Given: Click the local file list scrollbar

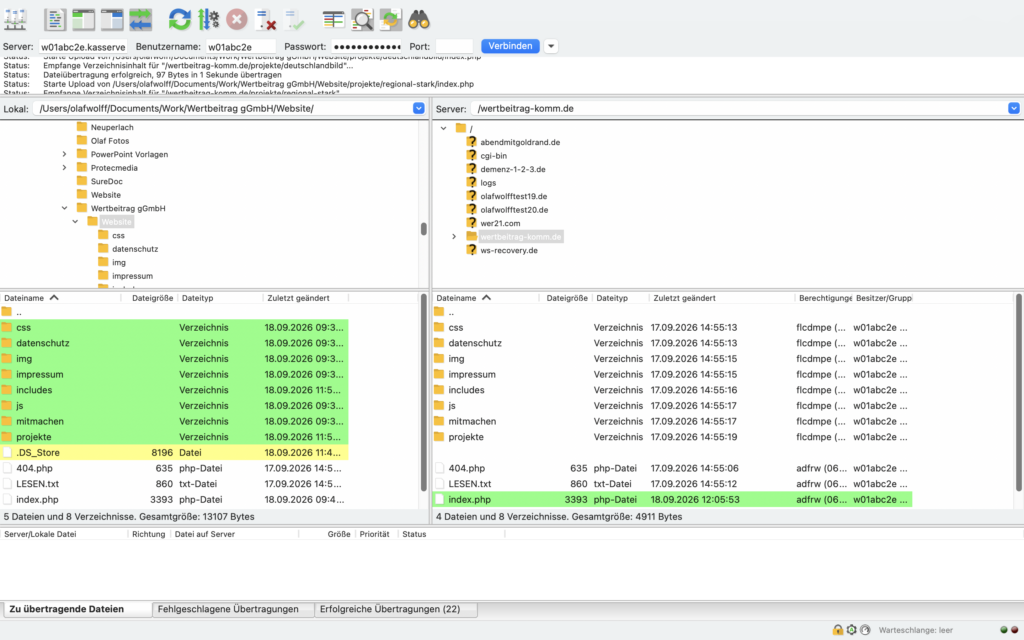Looking at the screenshot, I should [x=424, y=392].
